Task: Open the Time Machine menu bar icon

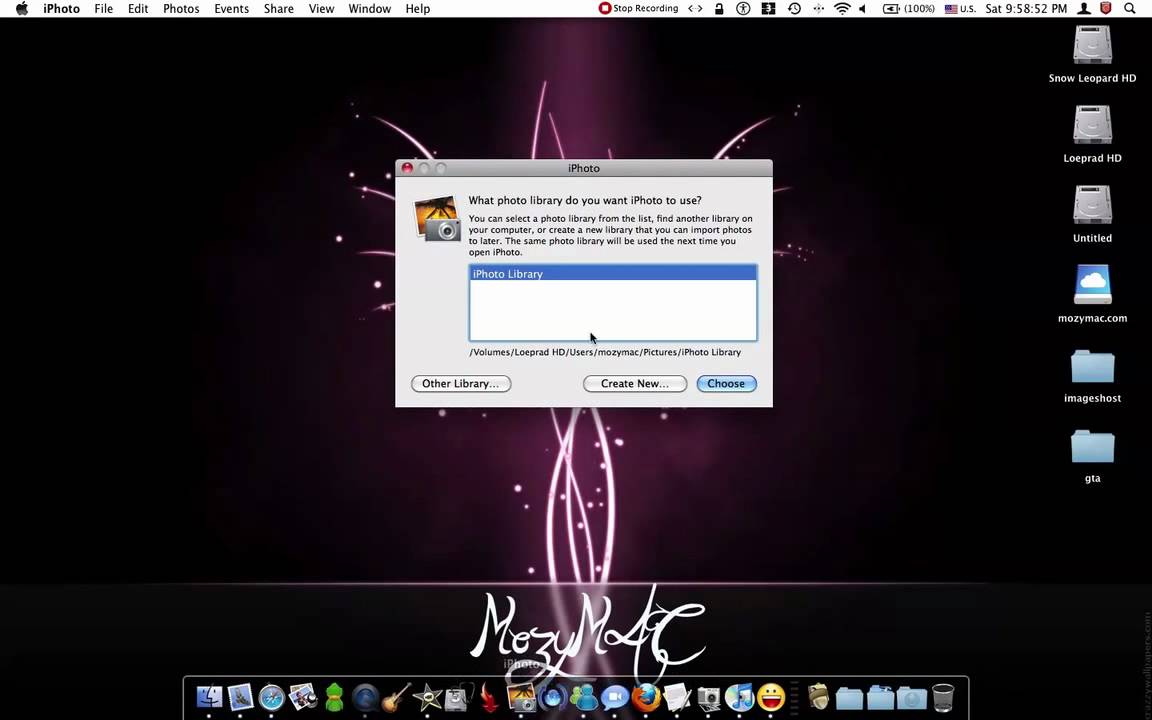Action: (x=794, y=9)
